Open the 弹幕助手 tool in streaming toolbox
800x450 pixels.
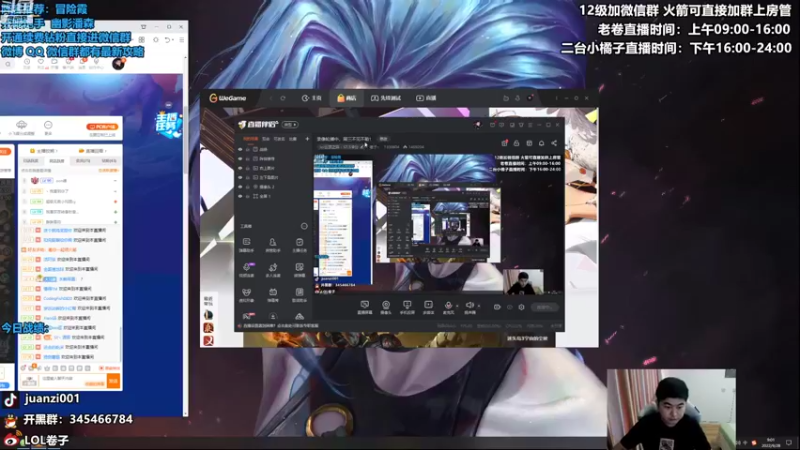(246, 244)
